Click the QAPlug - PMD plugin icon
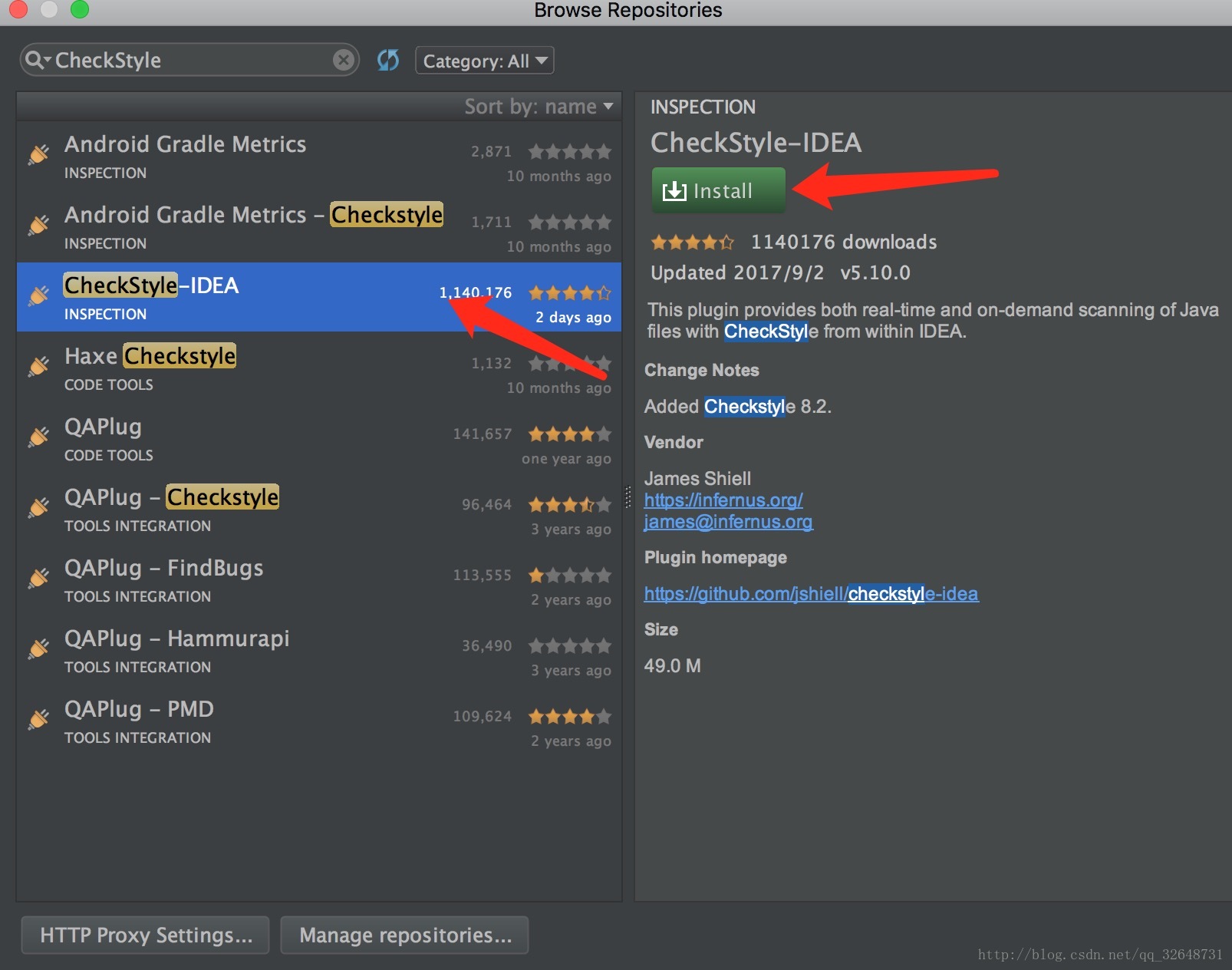The height and width of the screenshot is (970, 1232). (x=38, y=719)
